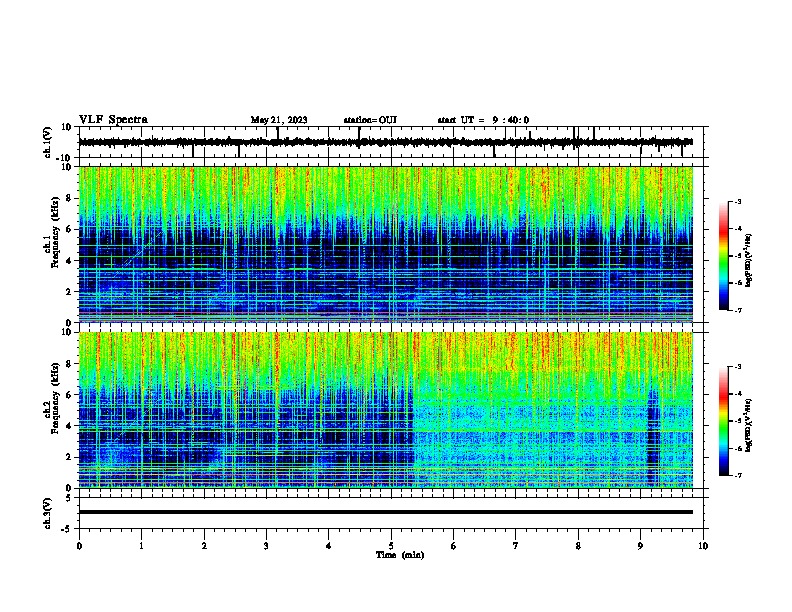Click the time axis tick label "10"
The image size is (792, 612).
click(x=703, y=546)
